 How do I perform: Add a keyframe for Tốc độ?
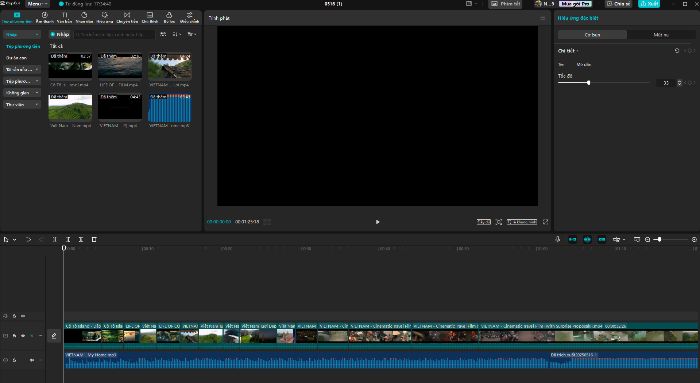pyautogui.click(x=690, y=83)
